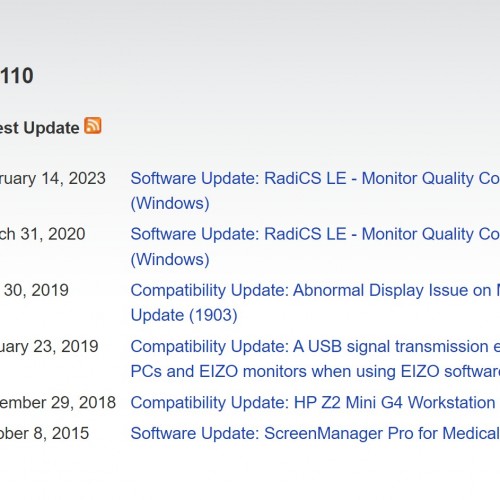Click the bold 110 page title
The width and height of the screenshot is (500, 500).
pyautogui.click(x=17, y=76)
